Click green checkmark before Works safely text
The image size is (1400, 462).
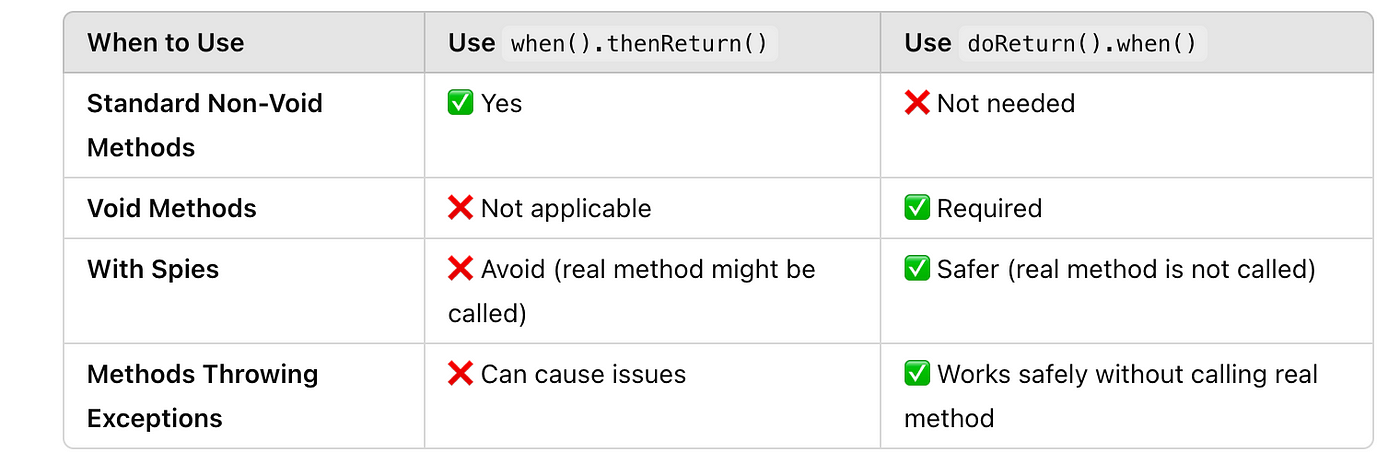917,374
